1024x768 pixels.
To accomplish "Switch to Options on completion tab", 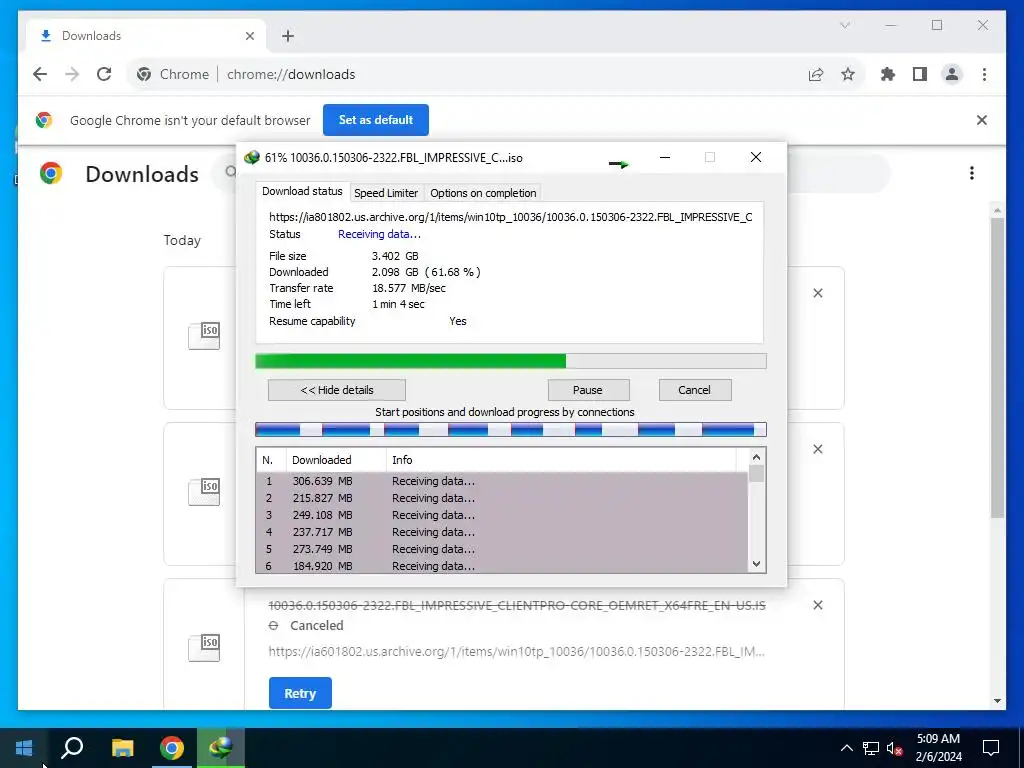I will pos(483,193).
